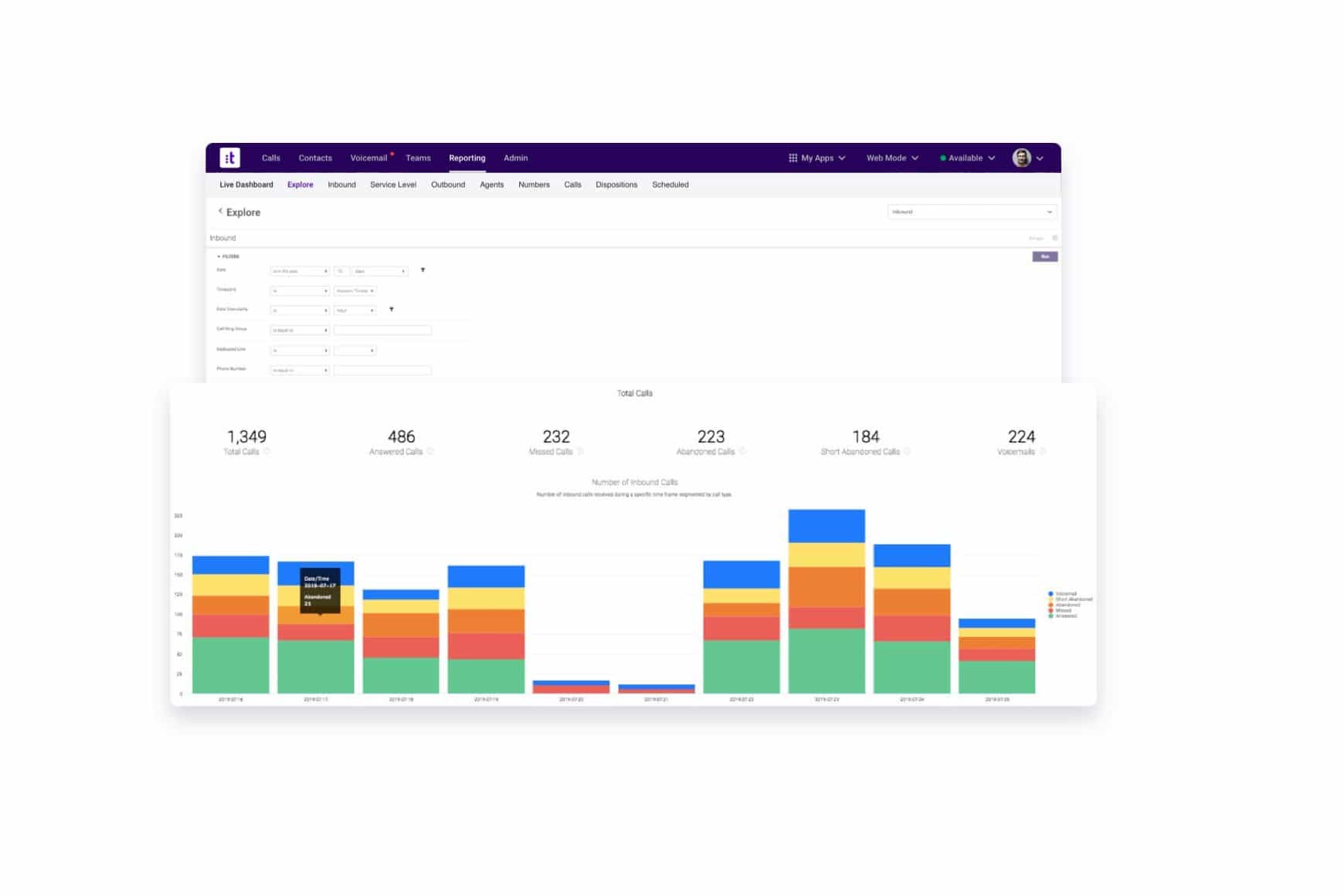Click the info icon beside Total Calls metric
Screen dimensions: 1344x896
(x=270, y=450)
